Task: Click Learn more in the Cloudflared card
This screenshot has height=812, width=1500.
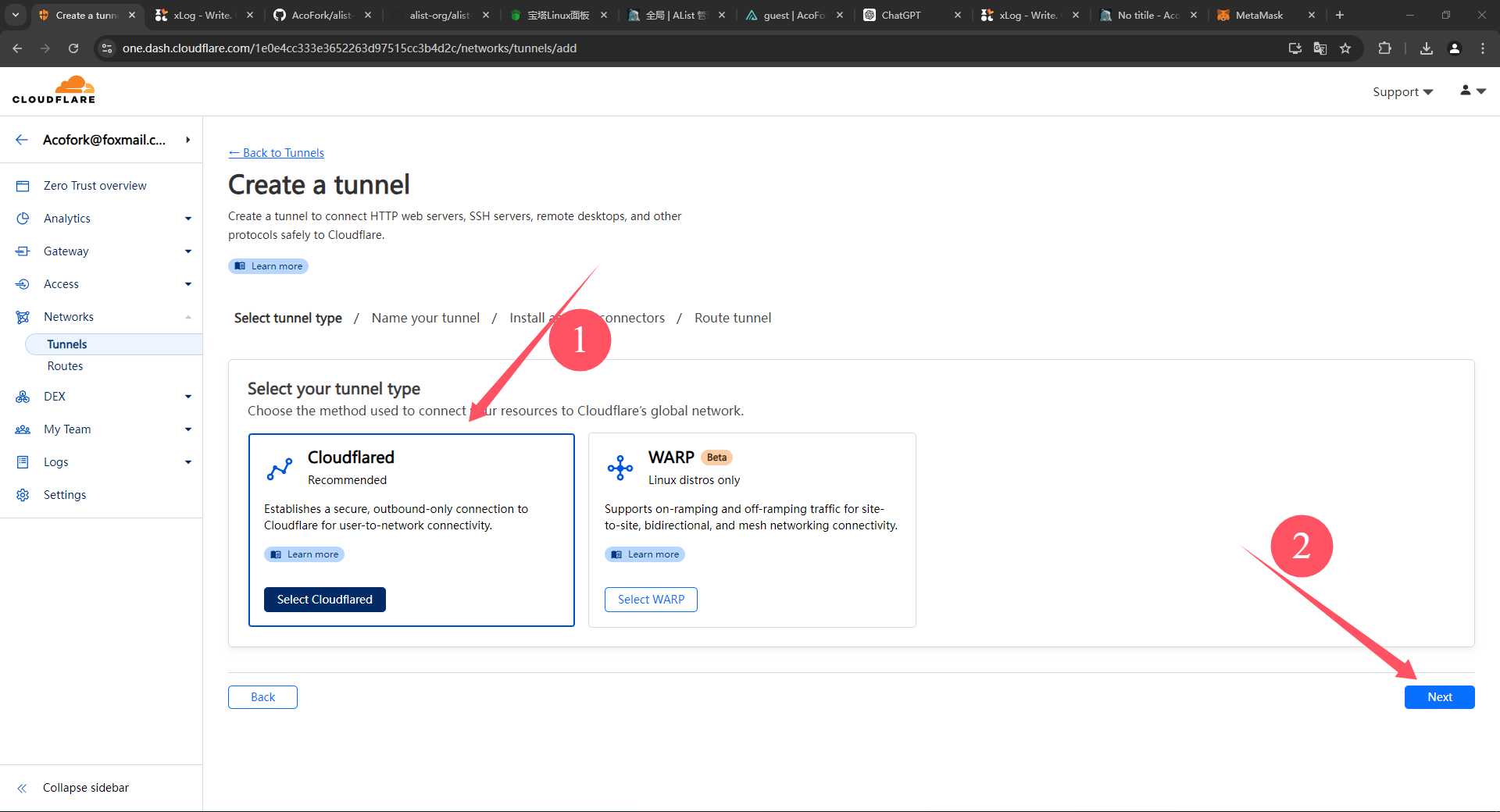Action: point(304,554)
